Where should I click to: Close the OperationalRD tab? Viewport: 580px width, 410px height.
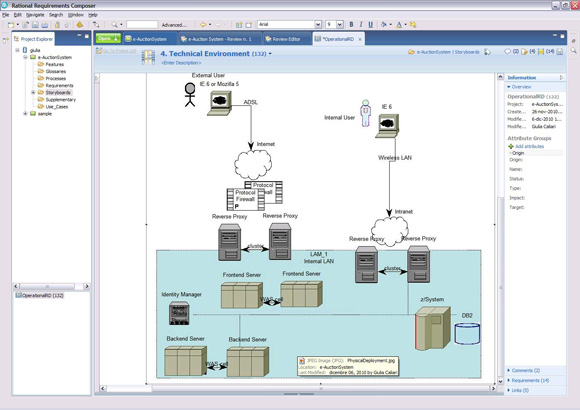click(x=360, y=39)
